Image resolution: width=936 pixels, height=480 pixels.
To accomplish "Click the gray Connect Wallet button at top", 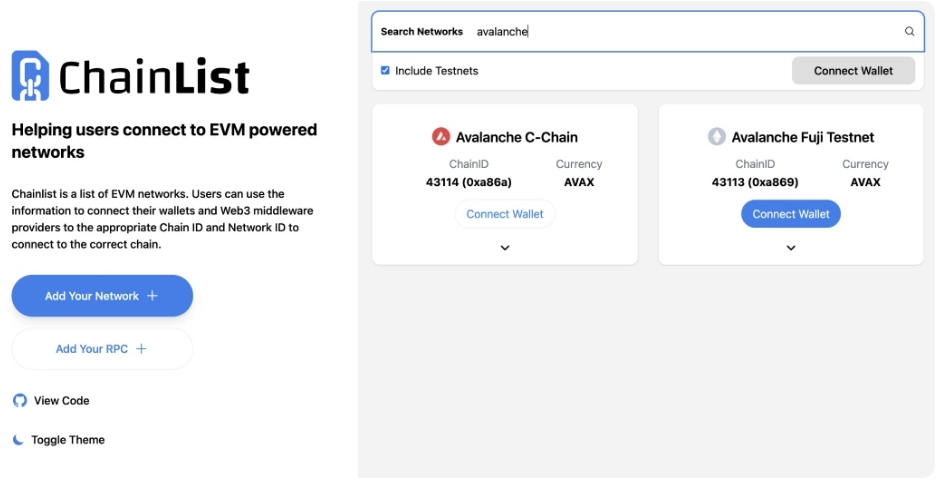I will tap(853, 70).
